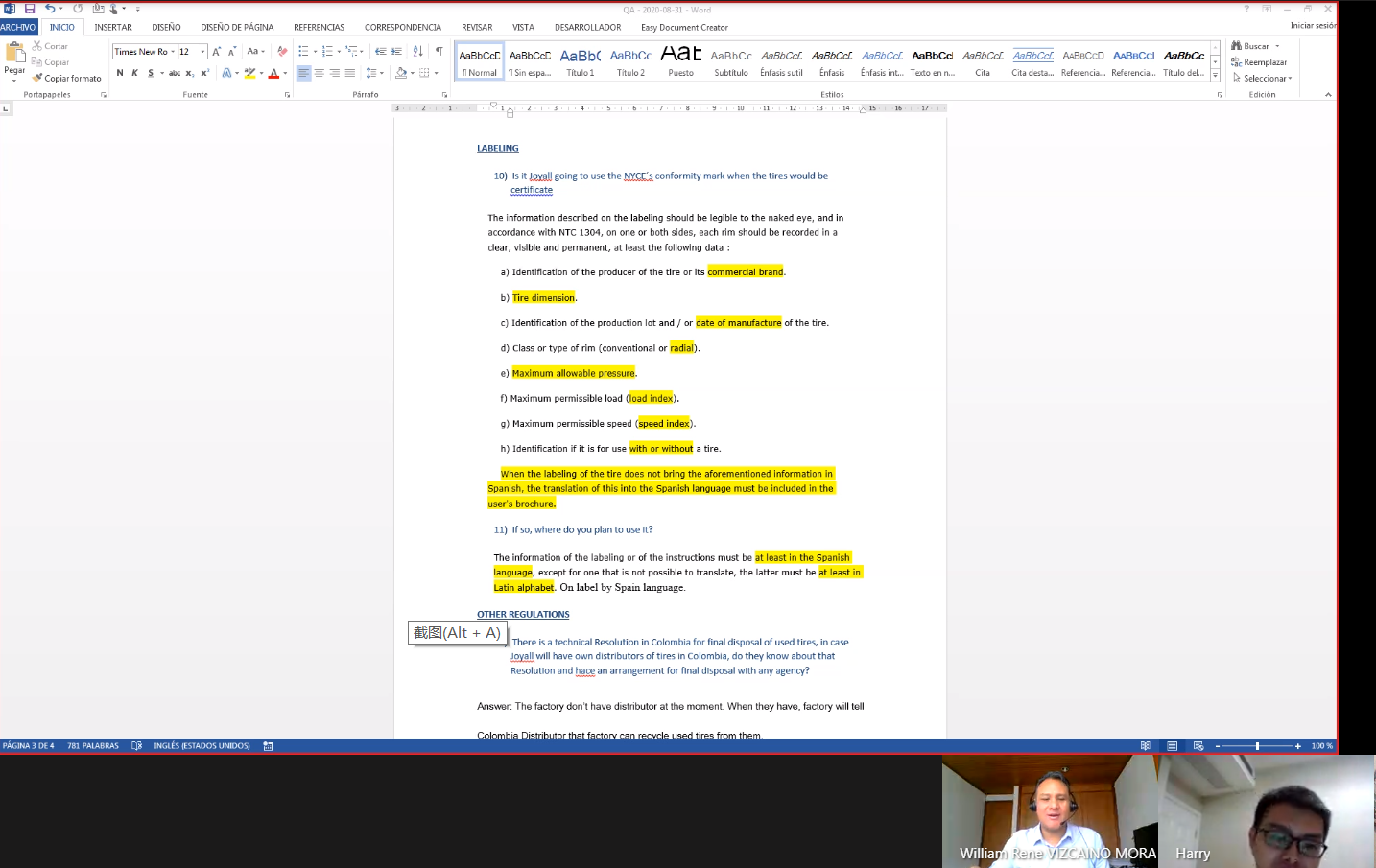The height and width of the screenshot is (868, 1376).
Task: Toggle bold formatting with the N button
Action: click(x=120, y=73)
